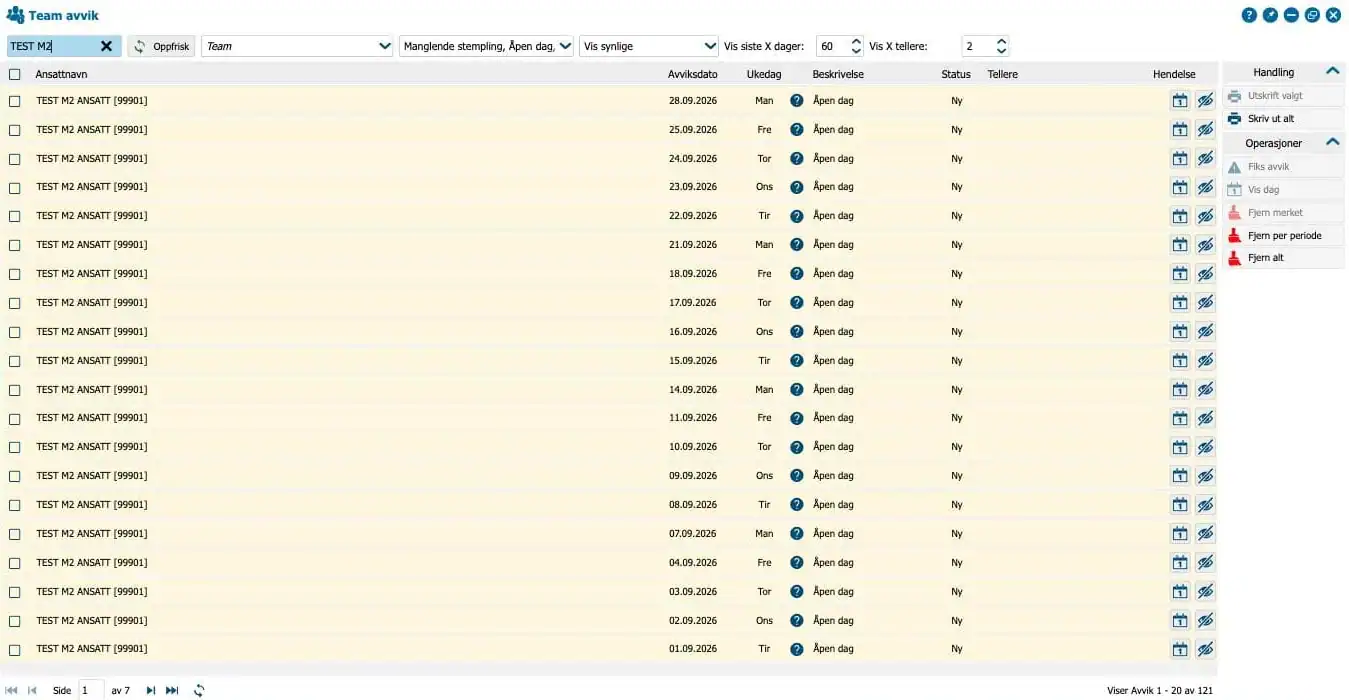1349x700 pixels.
Task: Show info icon for 08.09.2026 Åpen dag
Action: pos(797,505)
